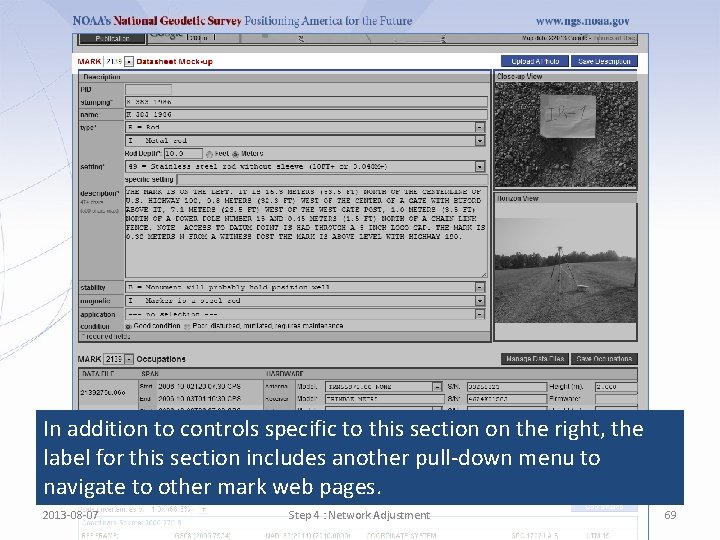Click the Manage Data Files button
This screenshot has height=540, width=720.
[x=534, y=359]
